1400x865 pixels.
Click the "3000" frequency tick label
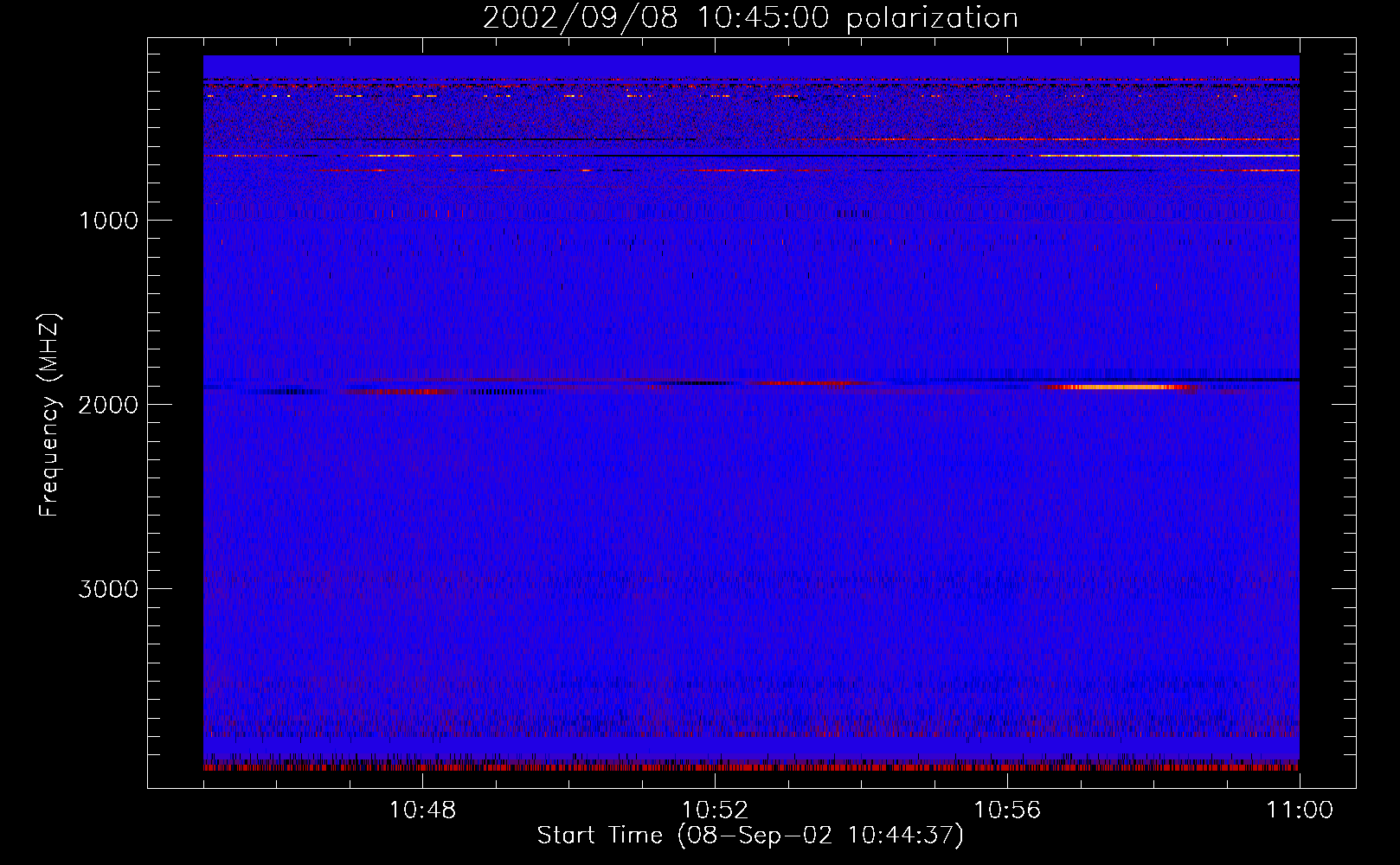click(x=108, y=589)
